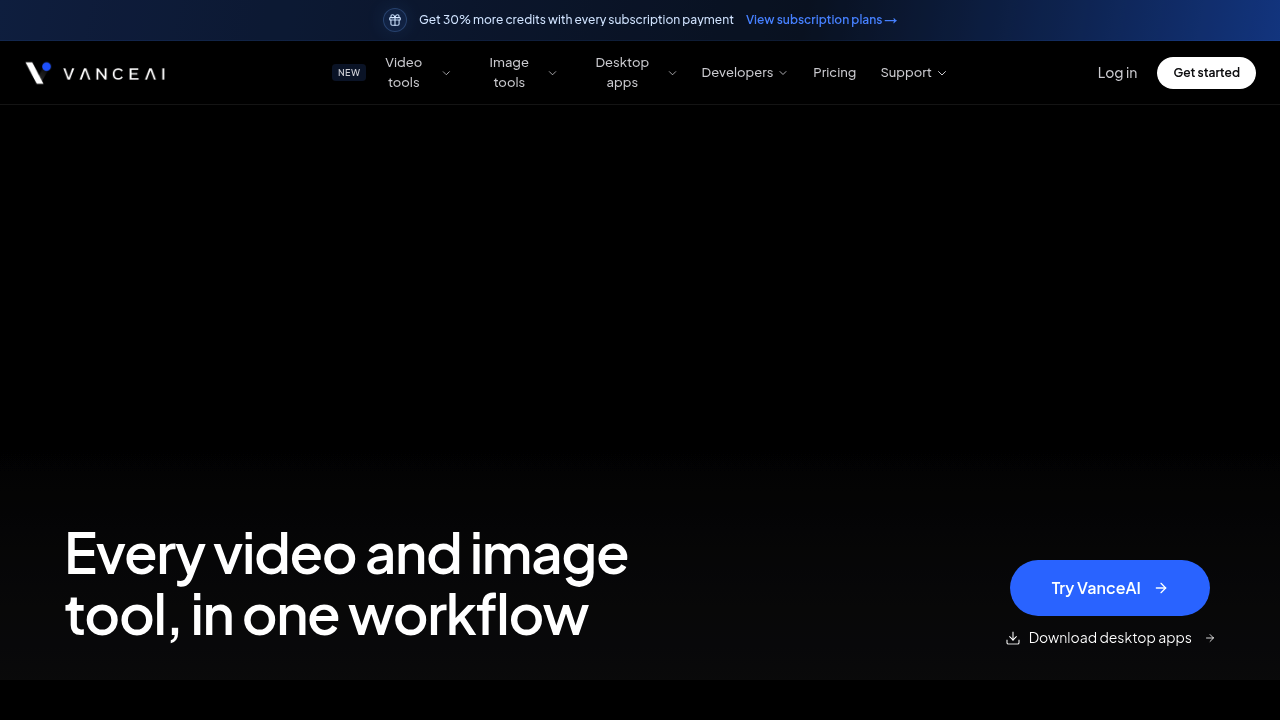
Task: Click the arrow after Download desktop apps
Action: 1210,638
